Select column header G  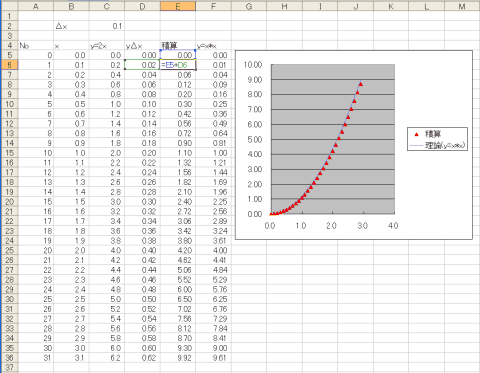(x=249, y=6)
